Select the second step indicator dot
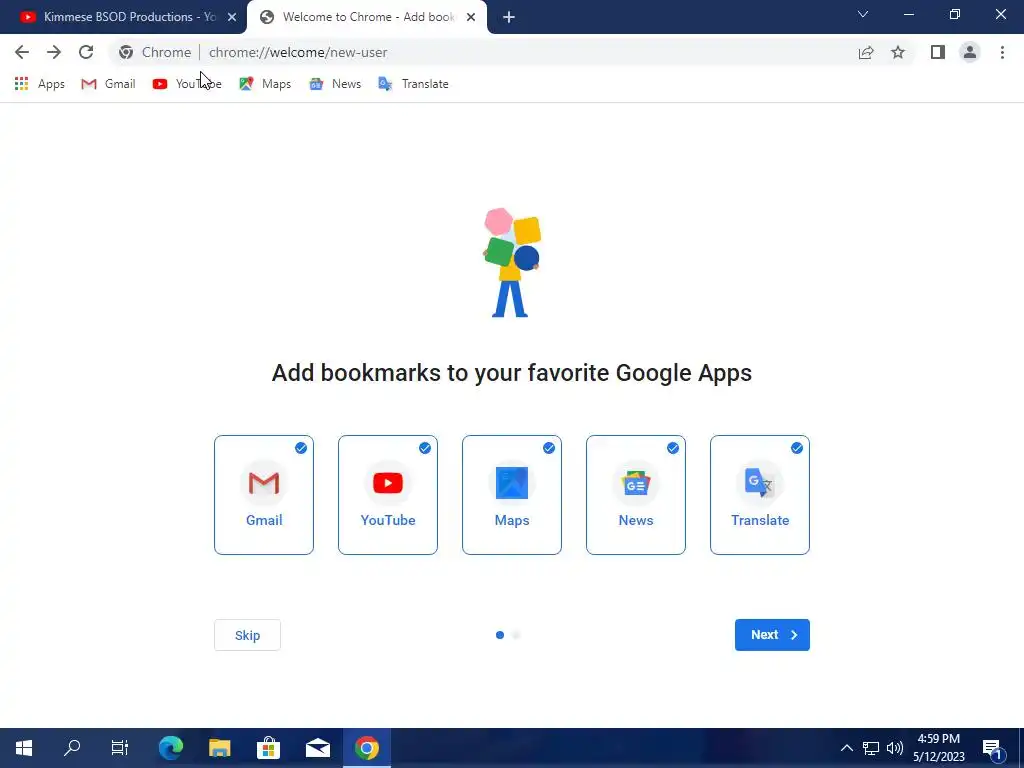The height and width of the screenshot is (768, 1024). [516, 635]
